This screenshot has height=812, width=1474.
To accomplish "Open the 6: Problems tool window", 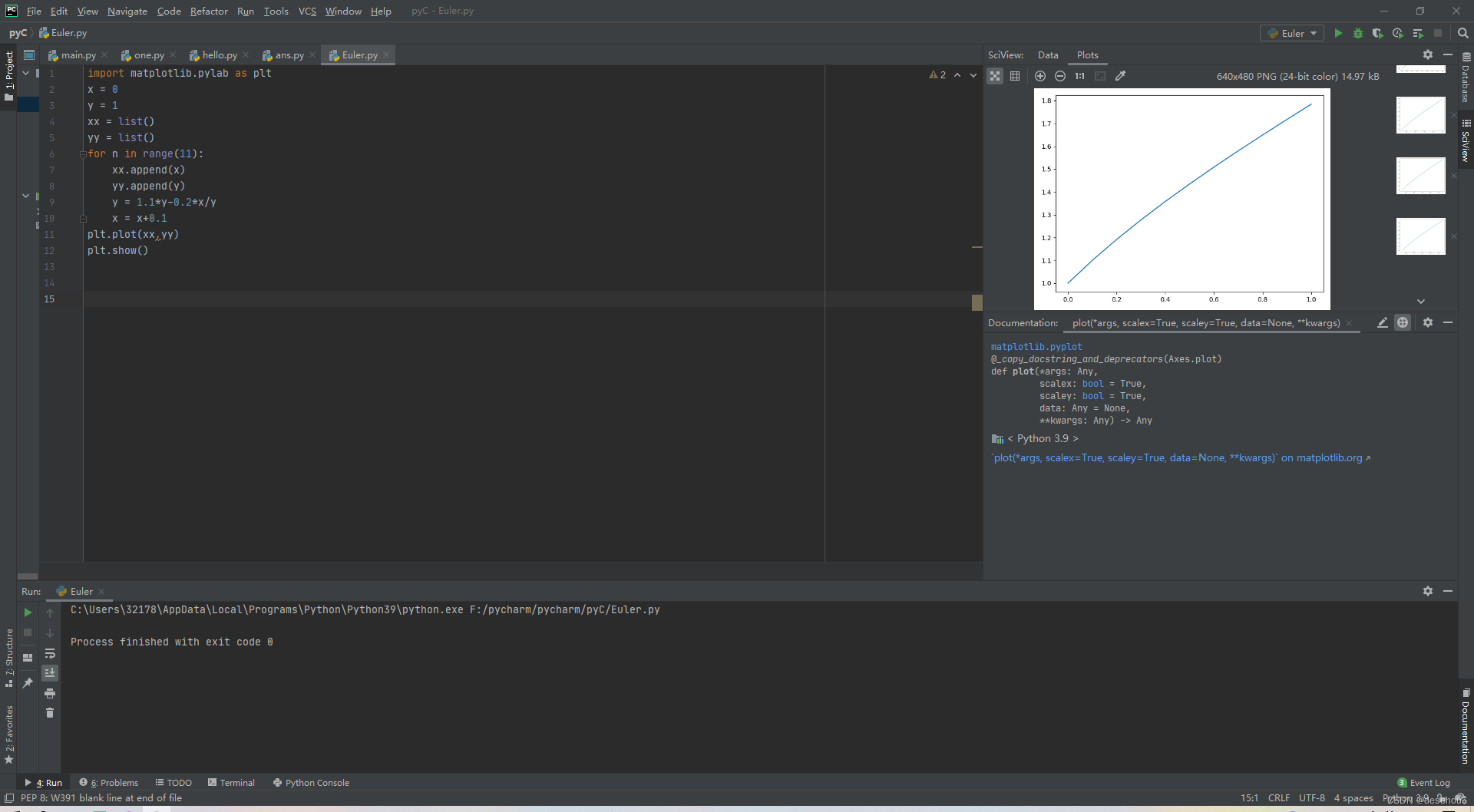I will [x=109, y=783].
